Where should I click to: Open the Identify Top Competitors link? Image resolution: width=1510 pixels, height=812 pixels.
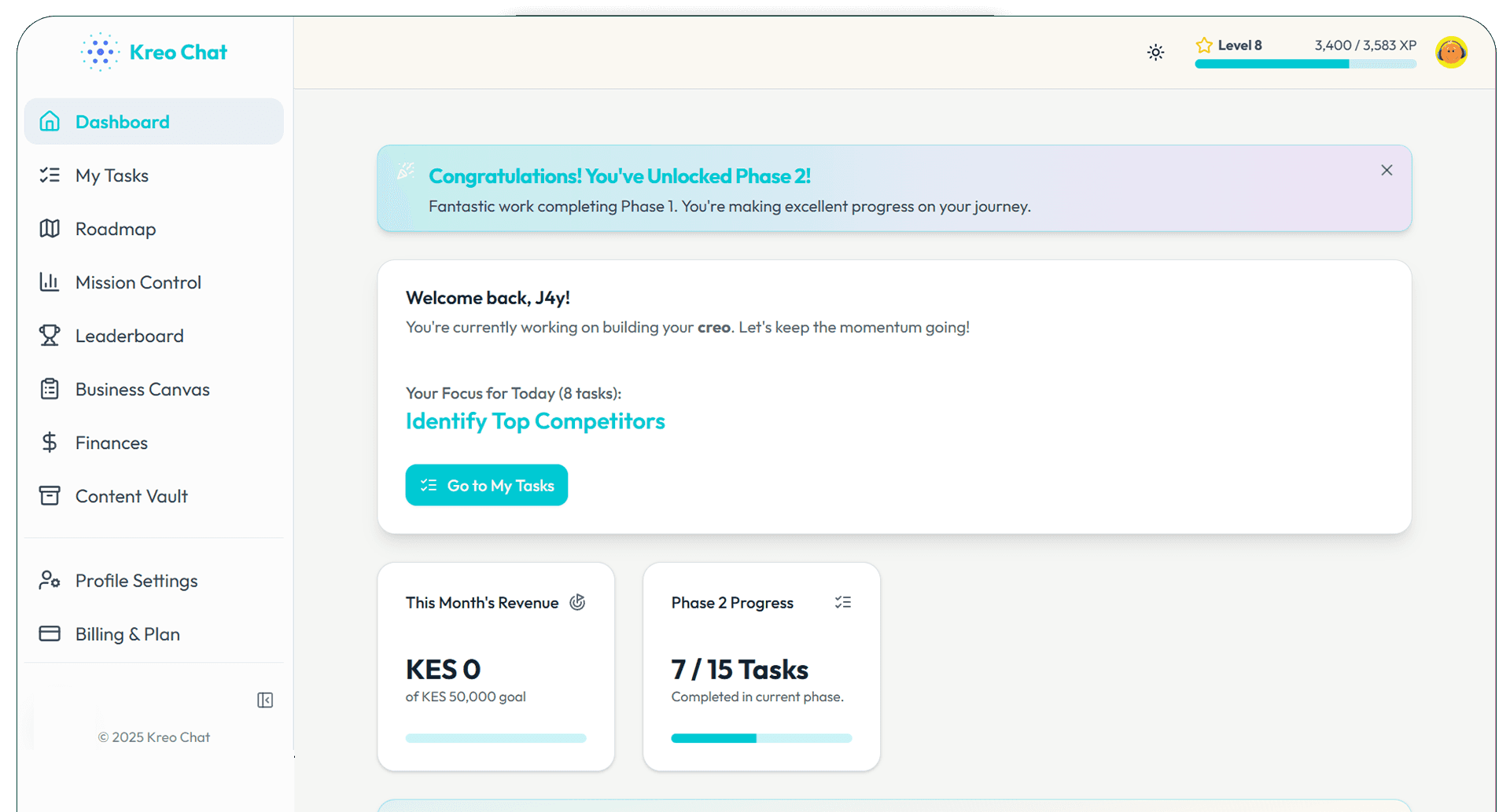coord(535,421)
